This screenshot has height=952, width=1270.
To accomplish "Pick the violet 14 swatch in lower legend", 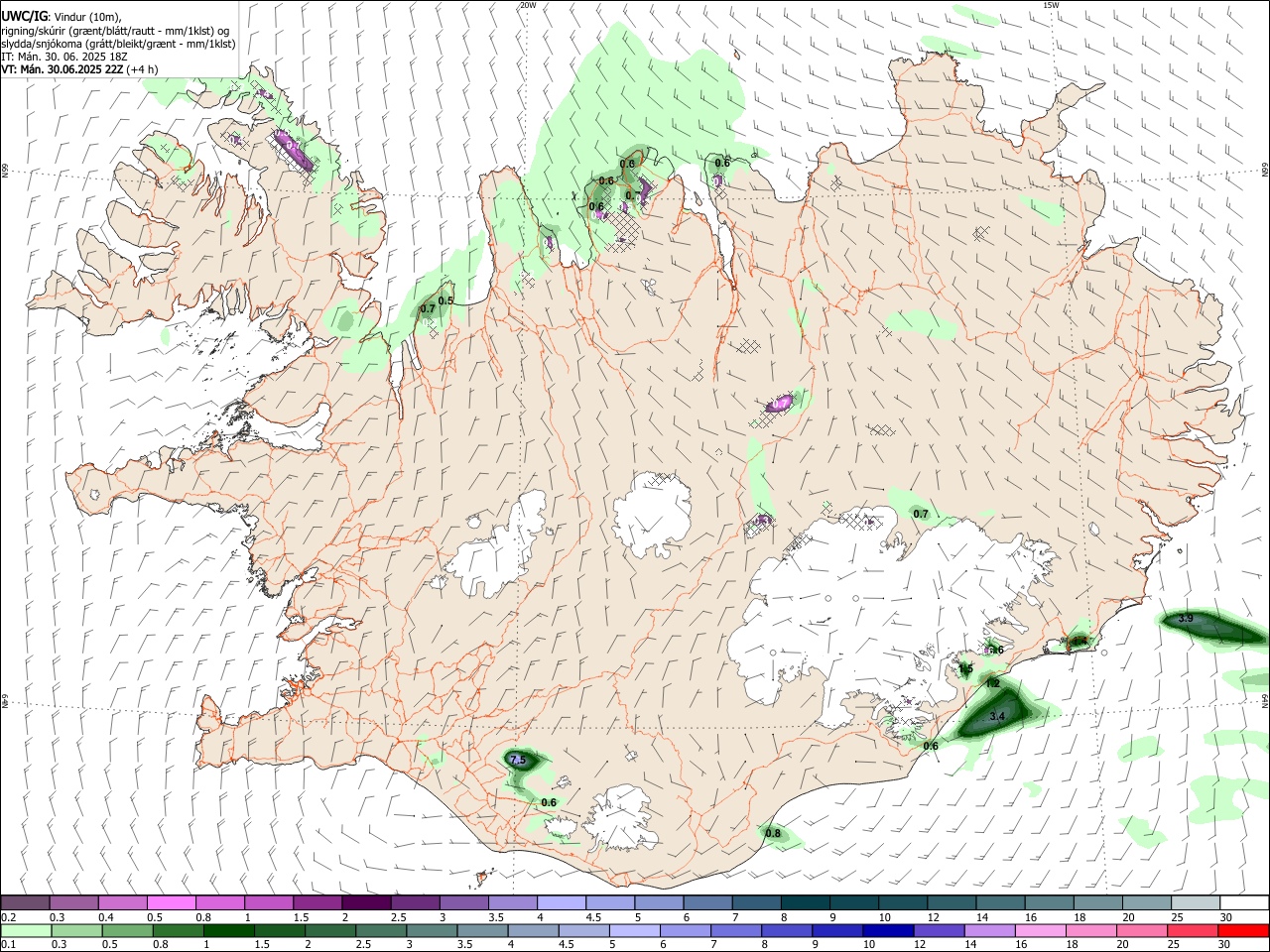I will 989,931.
